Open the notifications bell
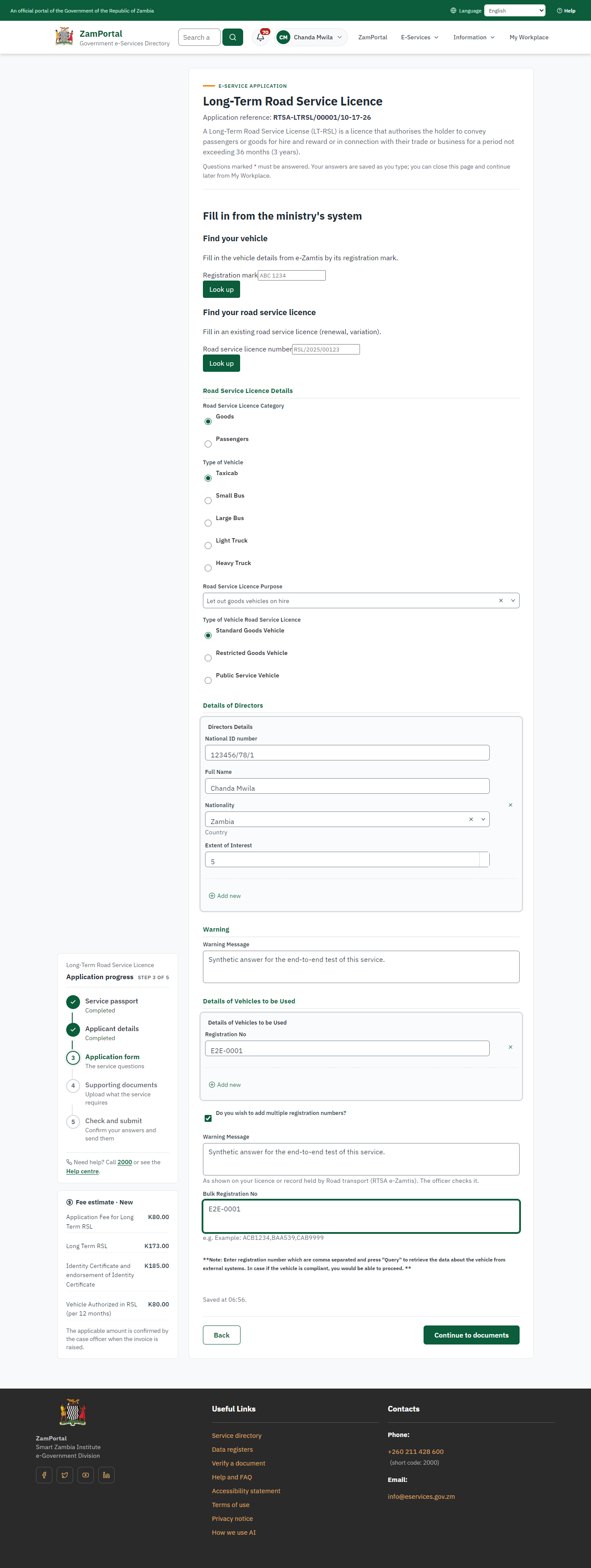 (260, 37)
